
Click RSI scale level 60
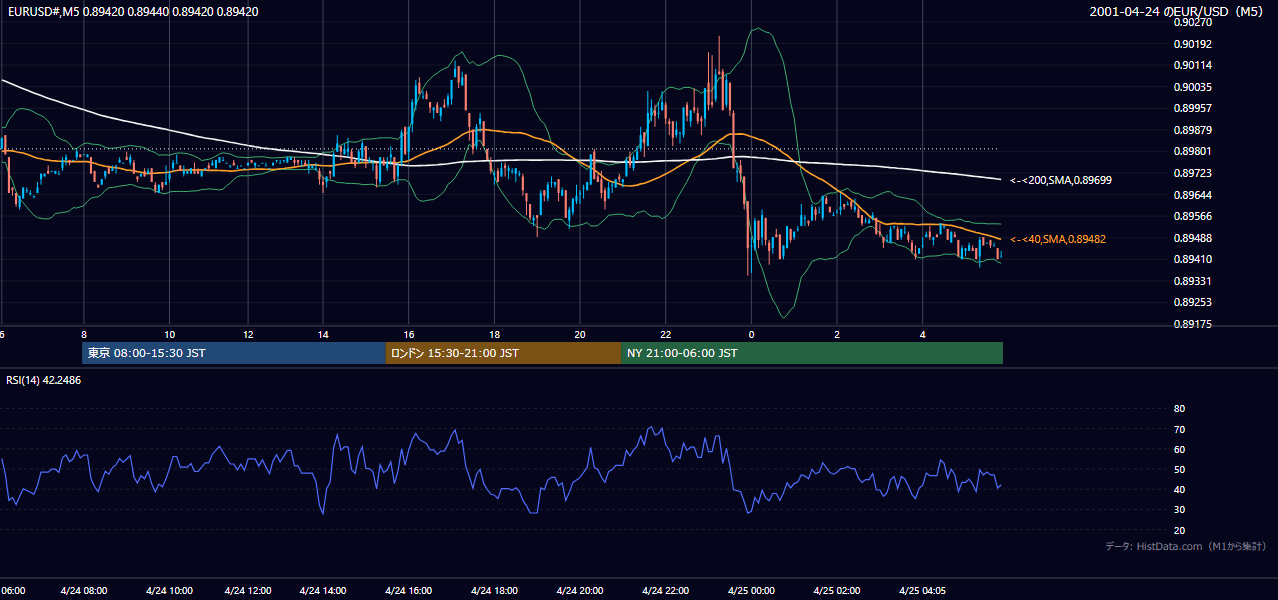[x=1179, y=449]
